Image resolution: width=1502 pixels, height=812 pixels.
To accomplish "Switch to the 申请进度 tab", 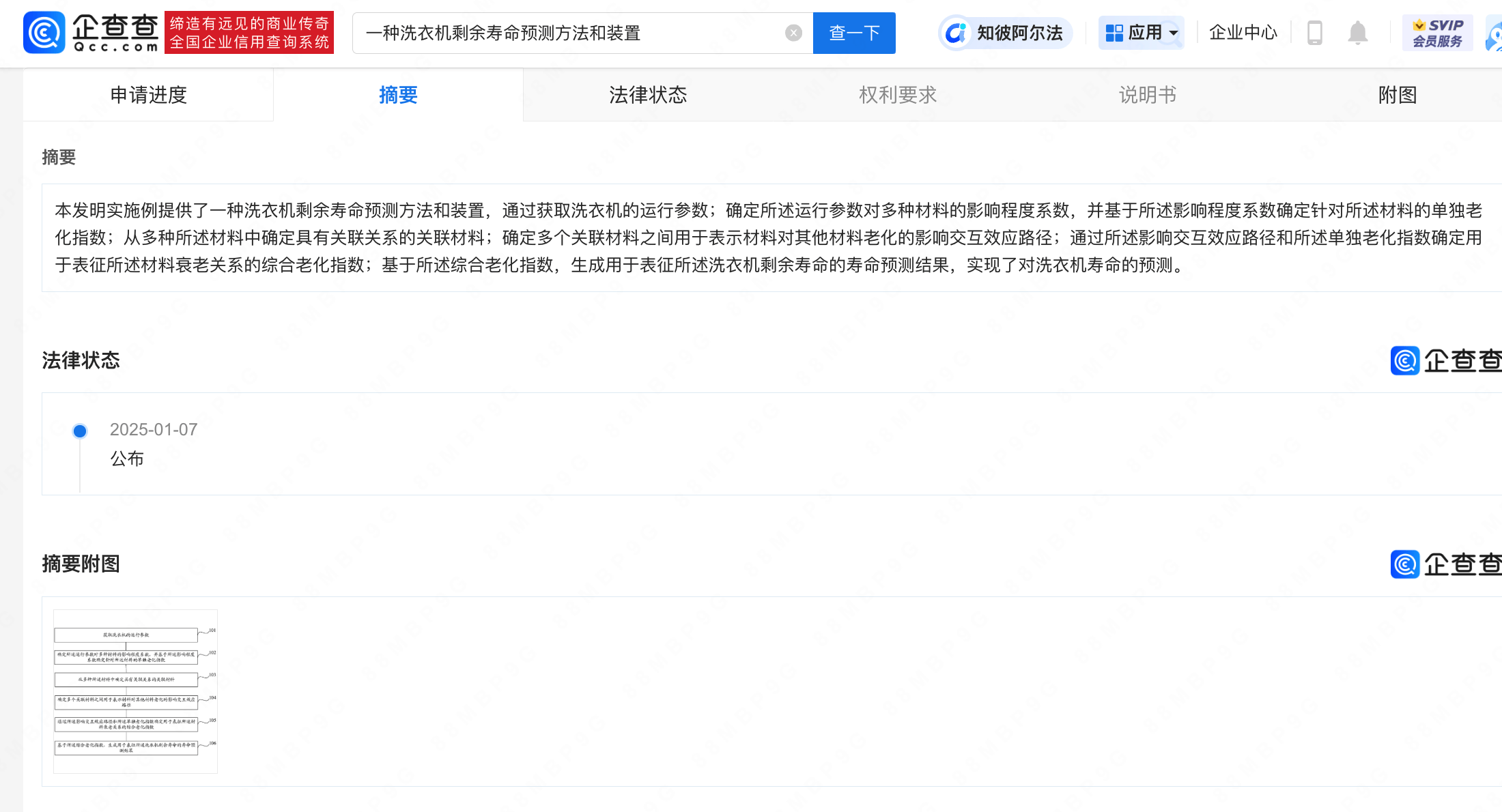I will (x=148, y=95).
